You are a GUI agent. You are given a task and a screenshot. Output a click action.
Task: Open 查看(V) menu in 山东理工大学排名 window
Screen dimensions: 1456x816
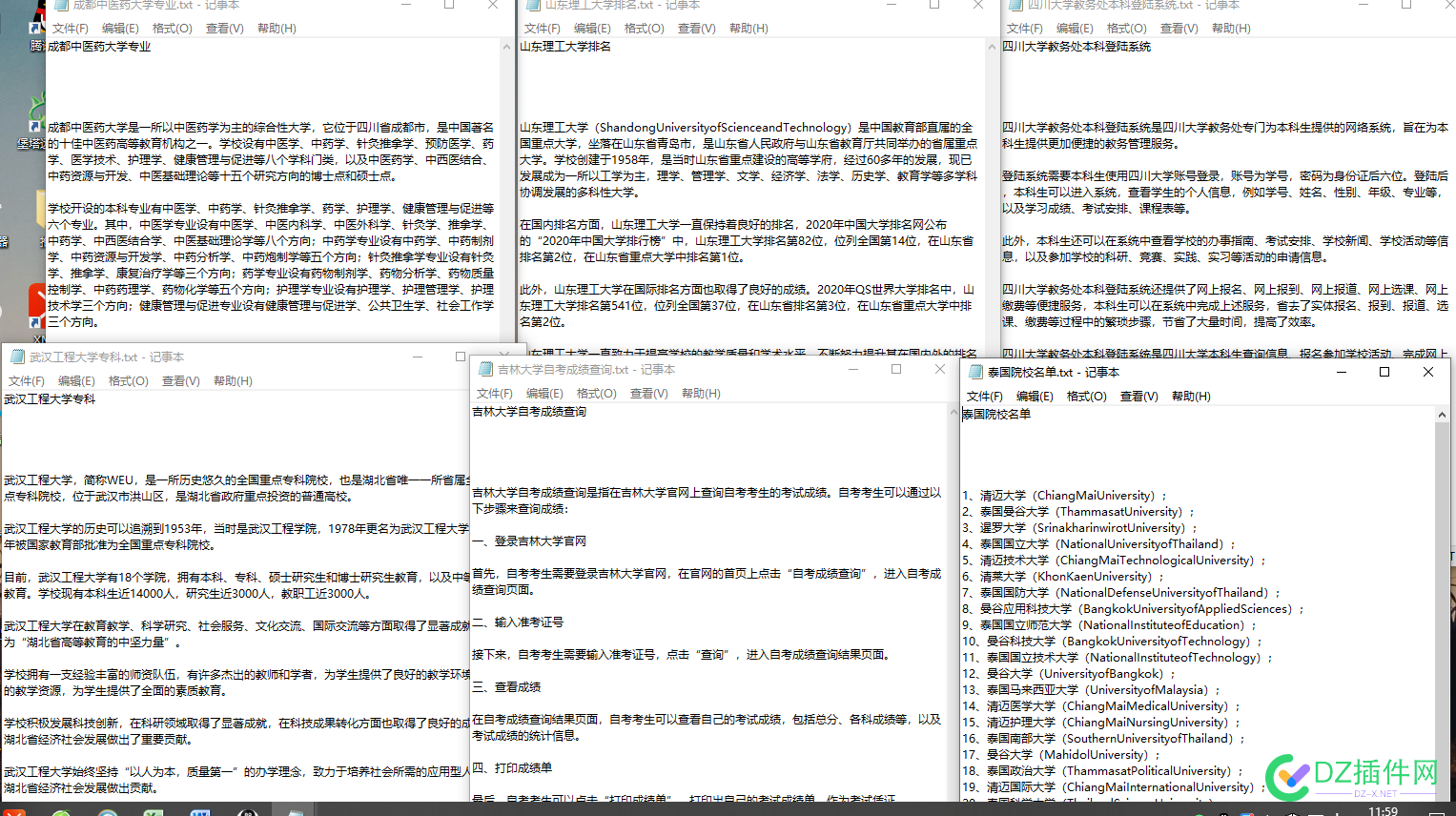point(697,29)
